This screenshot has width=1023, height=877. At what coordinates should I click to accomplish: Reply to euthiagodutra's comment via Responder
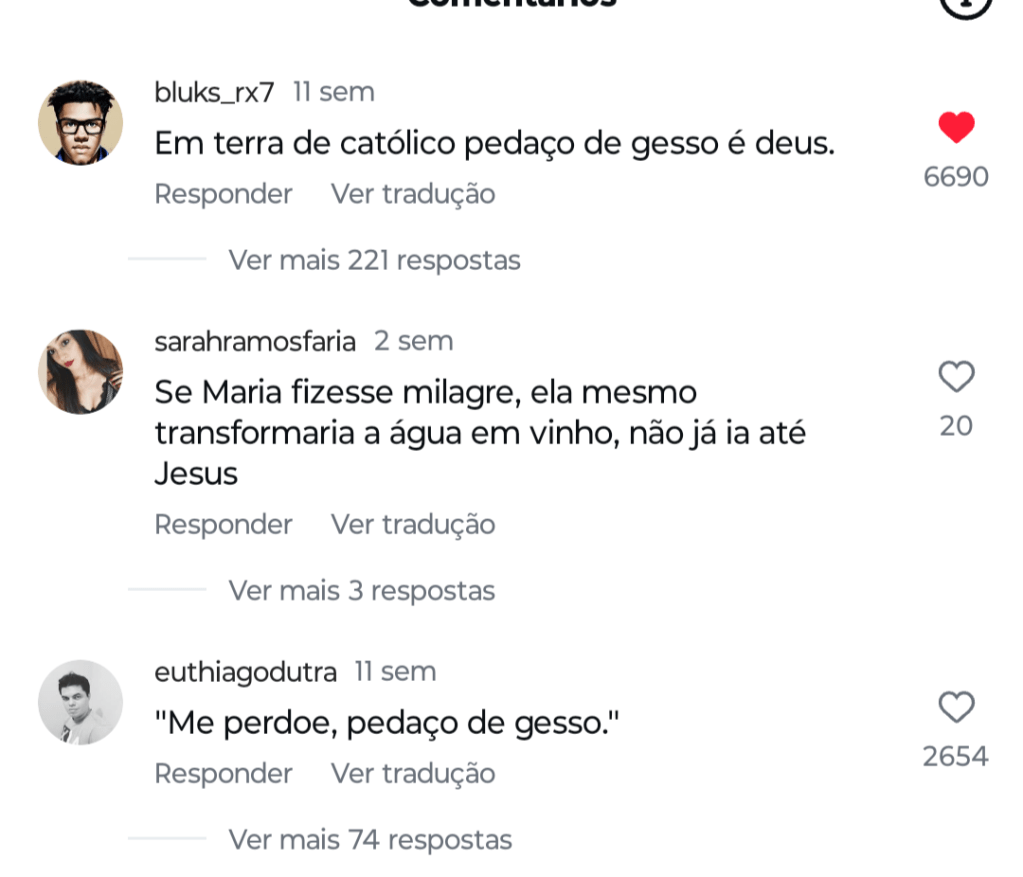223,774
